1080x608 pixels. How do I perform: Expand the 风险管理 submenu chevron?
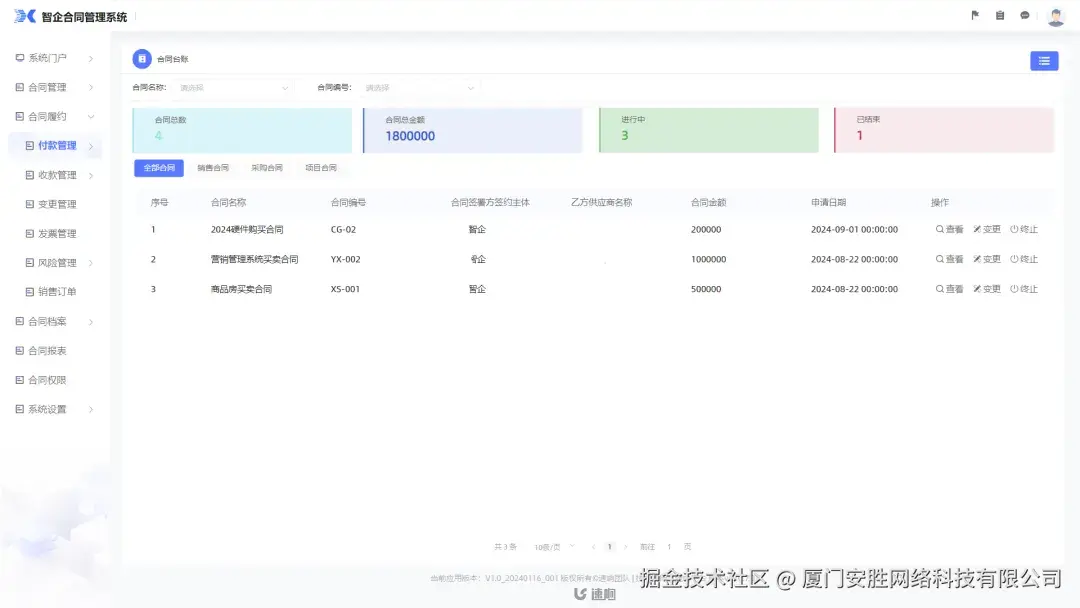tap(91, 263)
